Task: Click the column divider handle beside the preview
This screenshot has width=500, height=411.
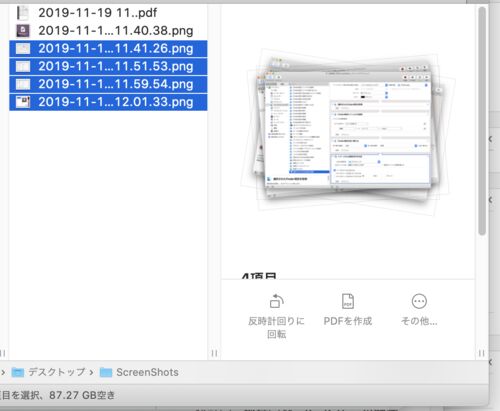Action: [x=214, y=353]
